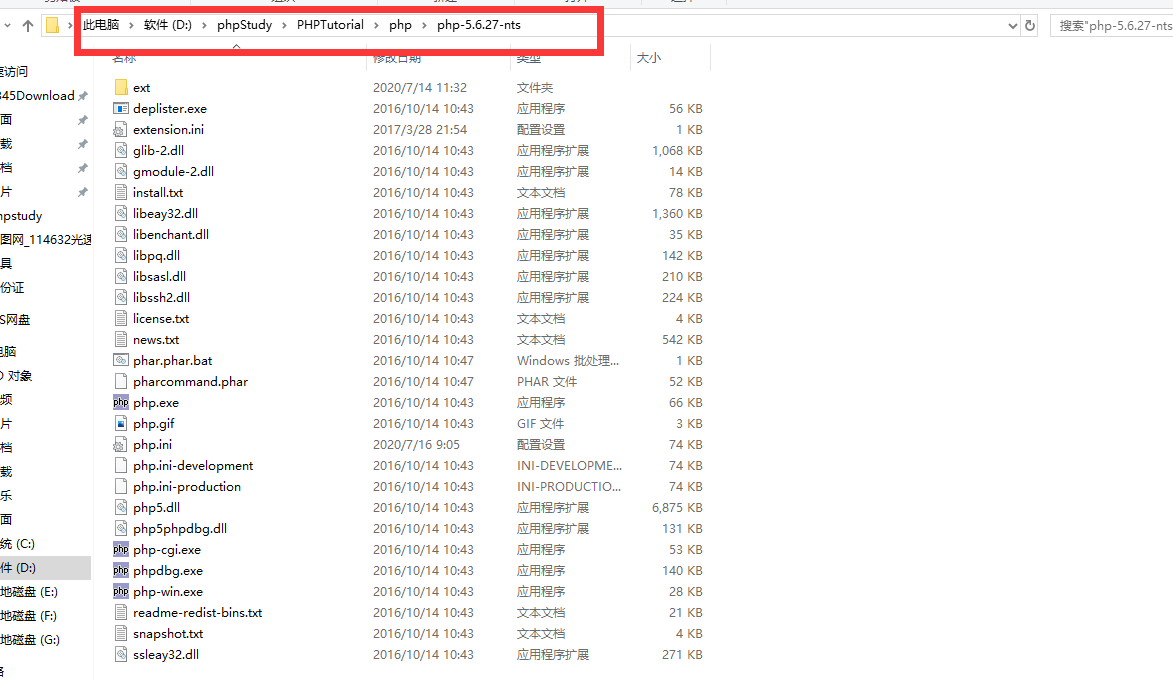
Task: Click the php-5.6.27-nts breadcrumb segment
Action: (479, 25)
